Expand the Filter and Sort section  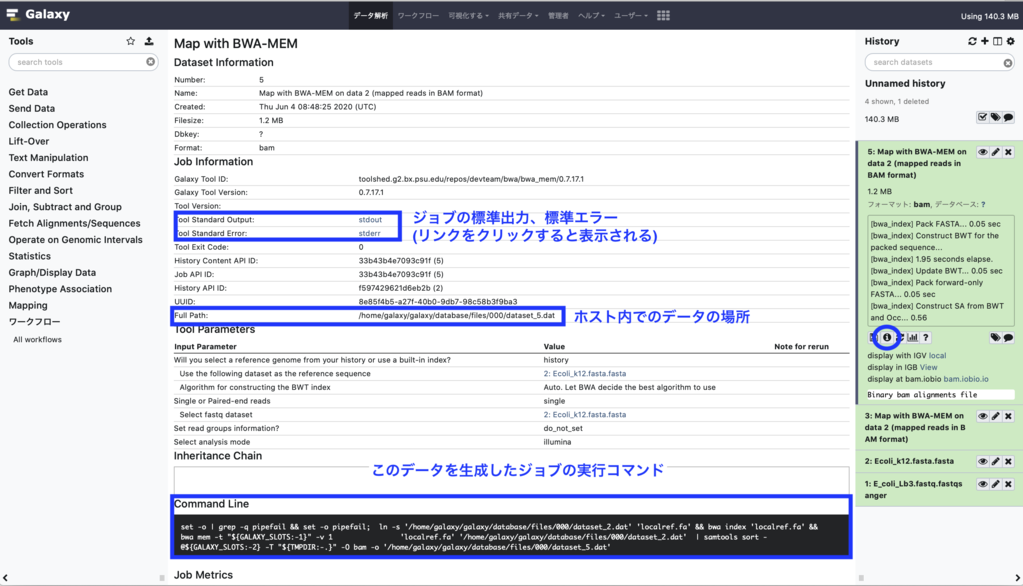pyautogui.click(x=40, y=190)
